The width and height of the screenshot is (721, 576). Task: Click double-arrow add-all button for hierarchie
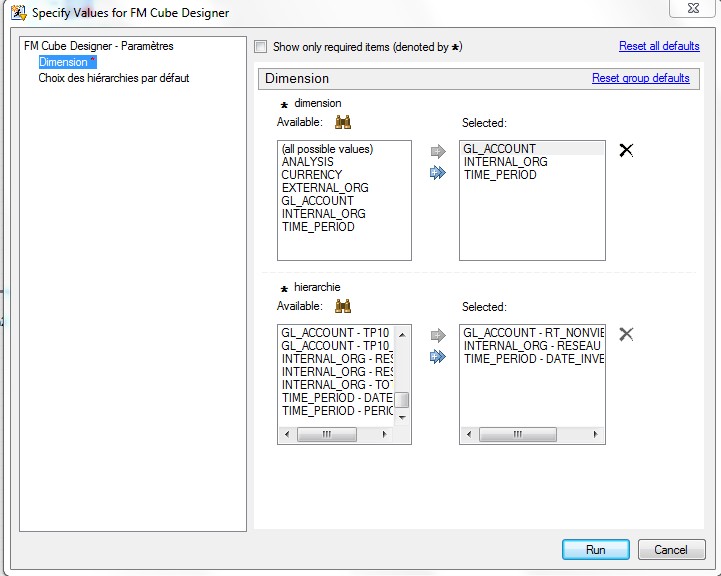point(437,357)
